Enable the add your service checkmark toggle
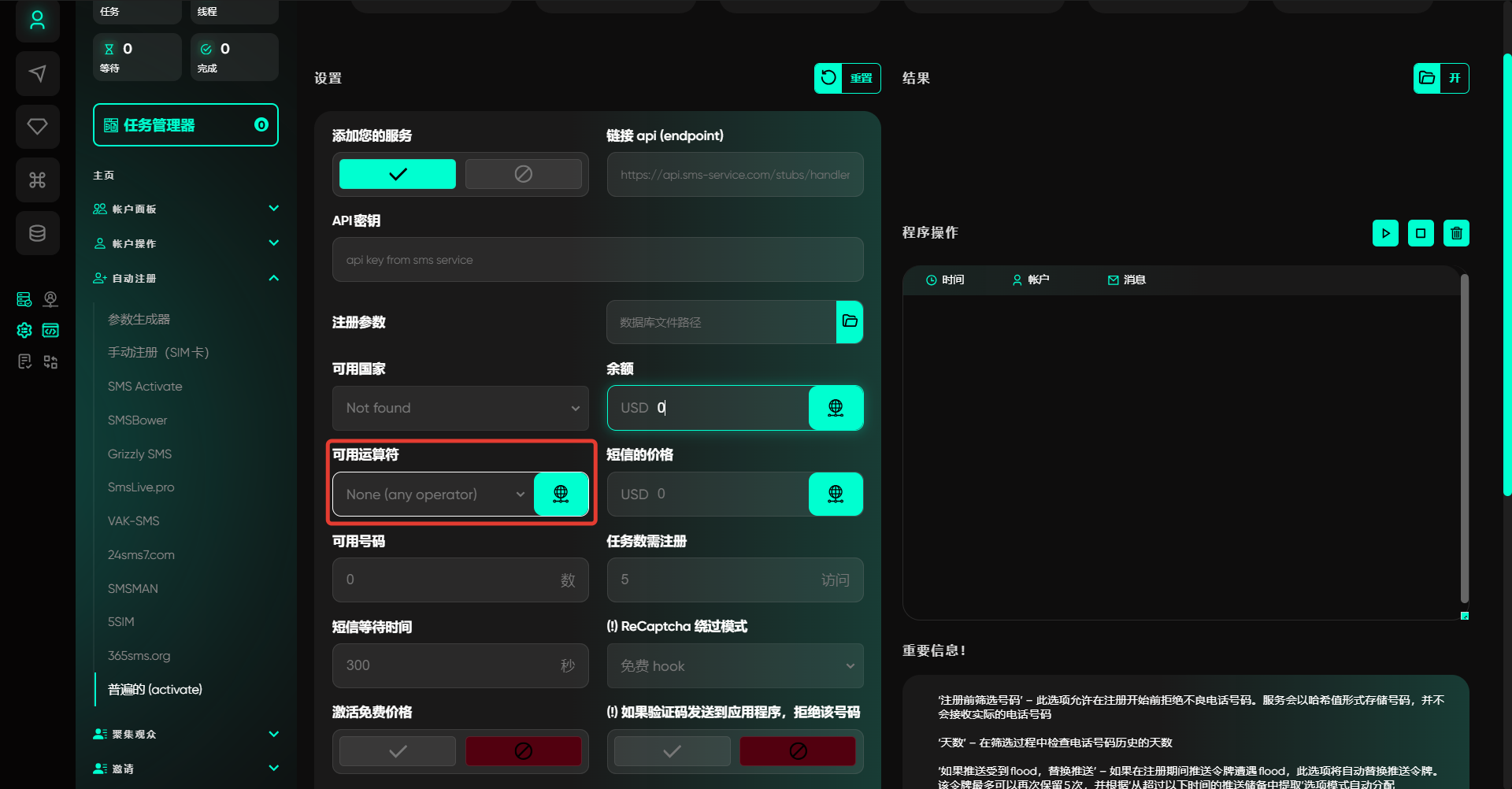This screenshot has width=1512, height=789. [x=398, y=174]
